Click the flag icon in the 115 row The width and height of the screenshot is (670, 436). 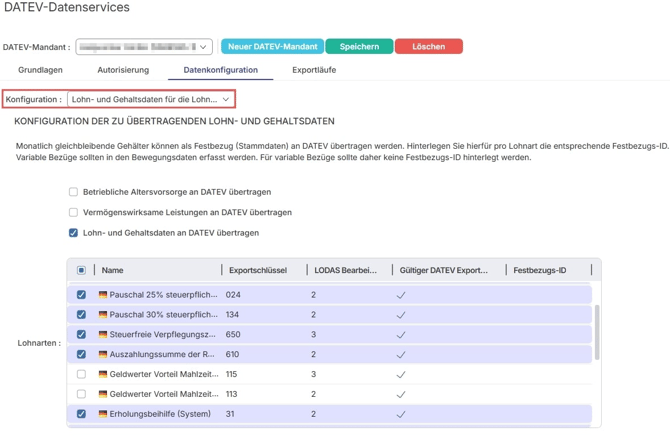[103, 374]
